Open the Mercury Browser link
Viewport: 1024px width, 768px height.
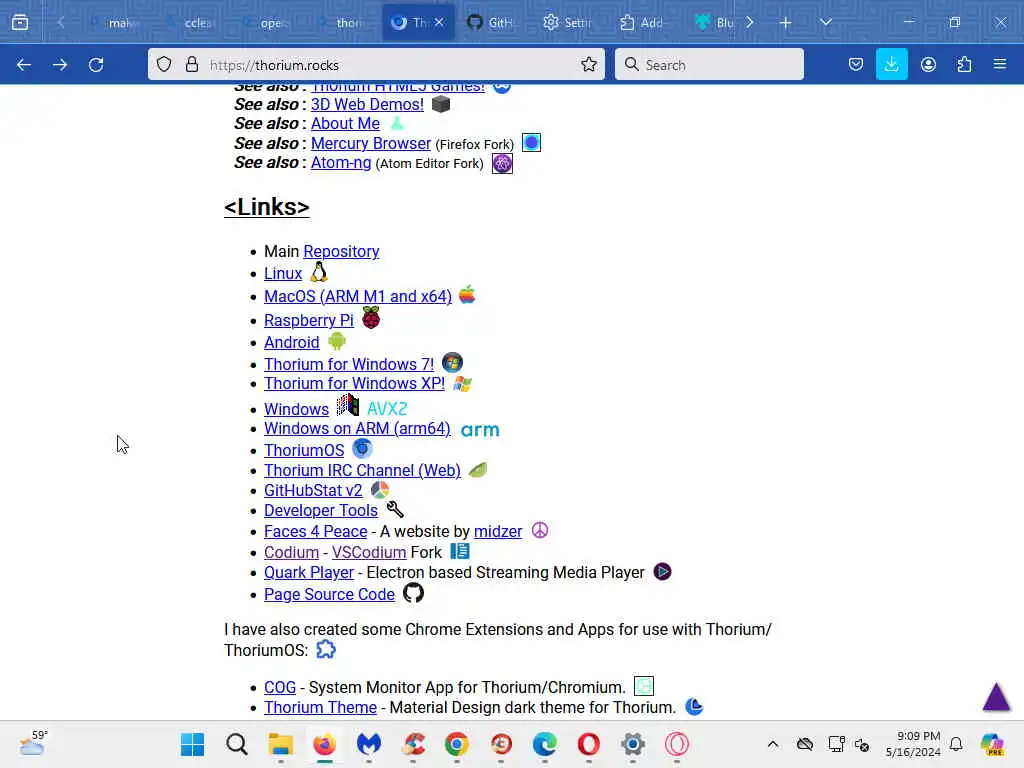pos(370,143)
